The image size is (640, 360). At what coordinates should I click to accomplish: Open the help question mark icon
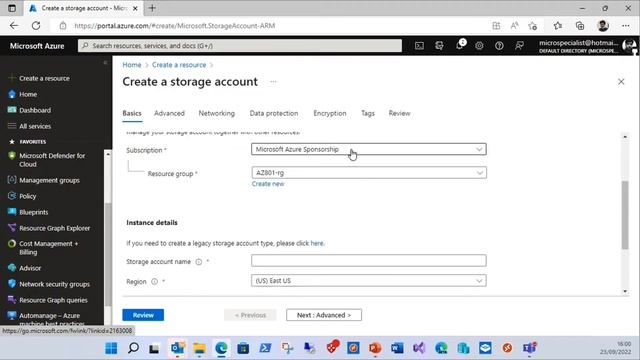pyautogui.click(x=499, y=46)
